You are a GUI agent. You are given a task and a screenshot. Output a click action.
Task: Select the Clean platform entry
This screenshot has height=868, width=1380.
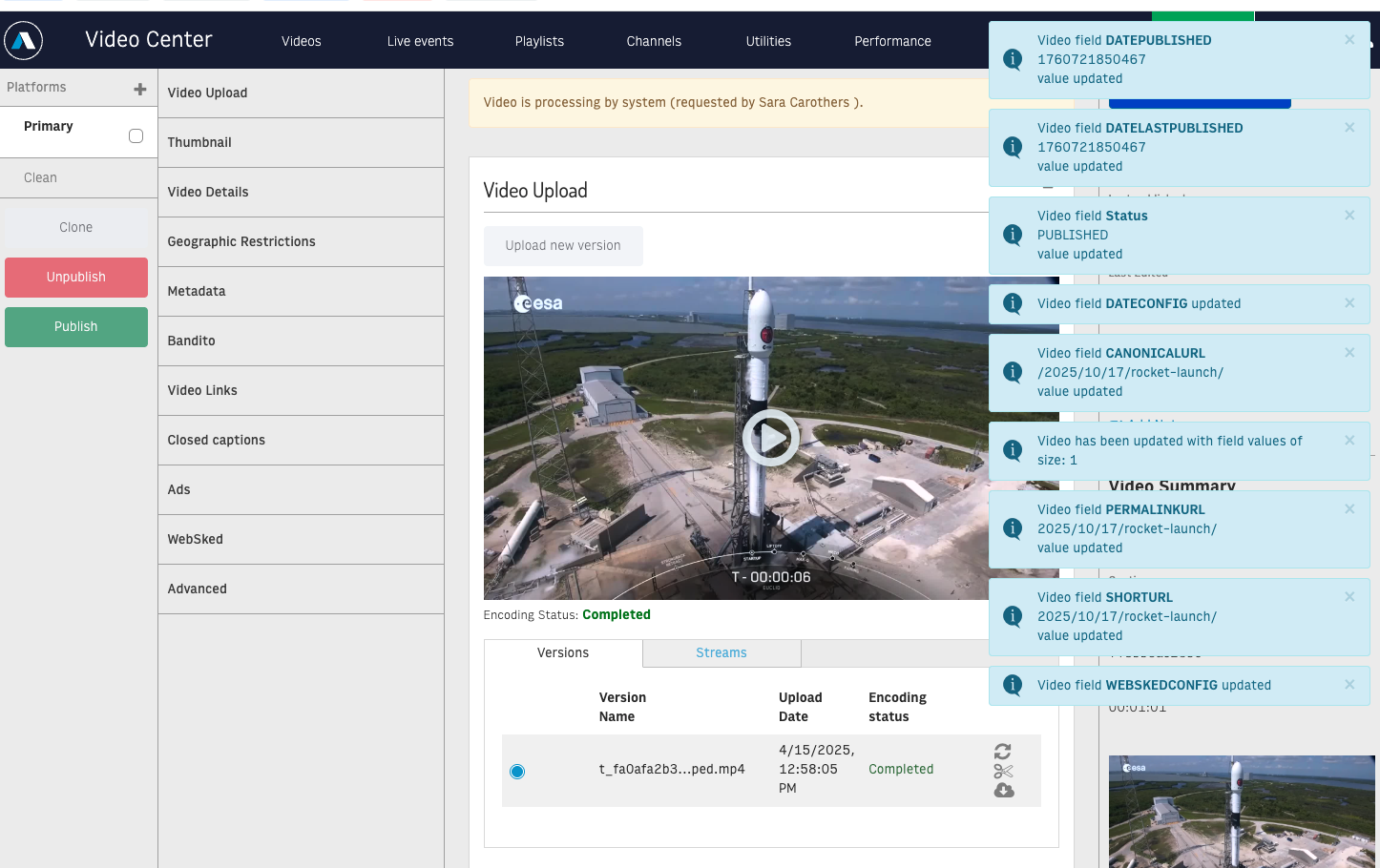(78, 178)
